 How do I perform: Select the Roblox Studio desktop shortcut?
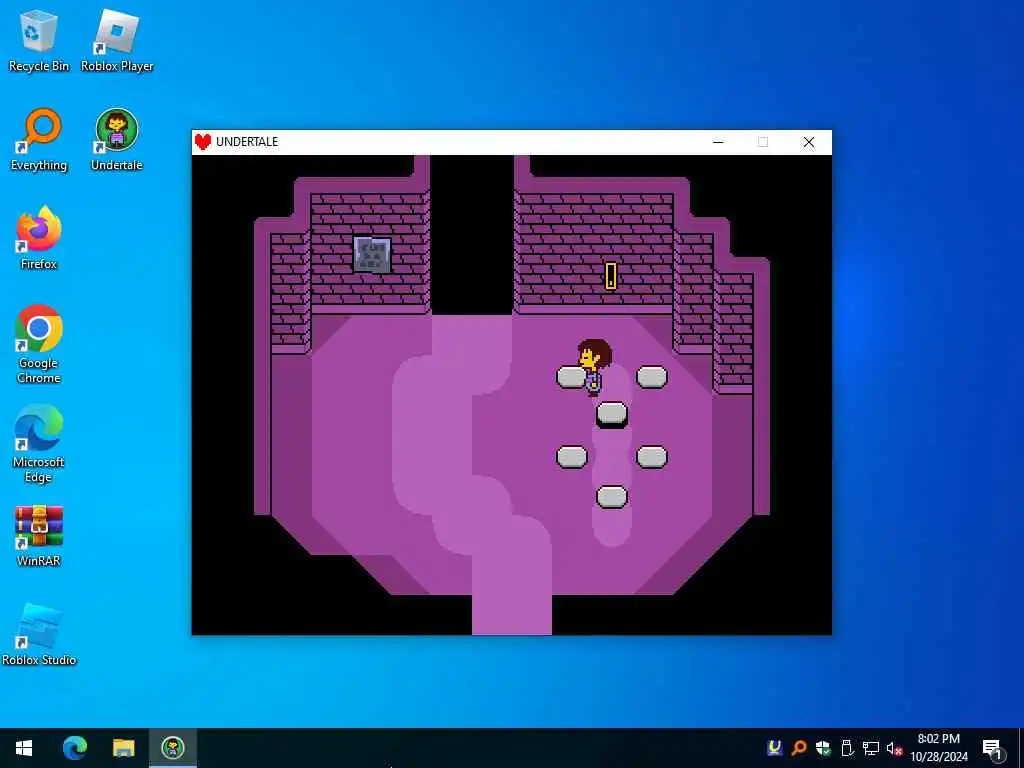pyautogui.click(x=39, y=634)
